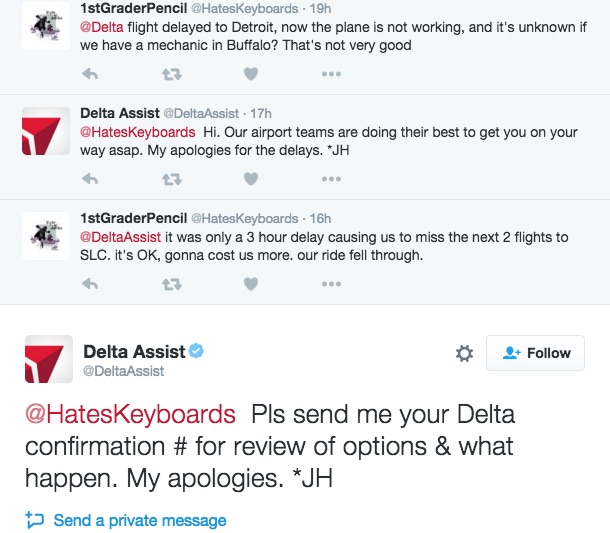Open more options on first tweet
This screenshot has height=533, width=610.
[331, 74]
